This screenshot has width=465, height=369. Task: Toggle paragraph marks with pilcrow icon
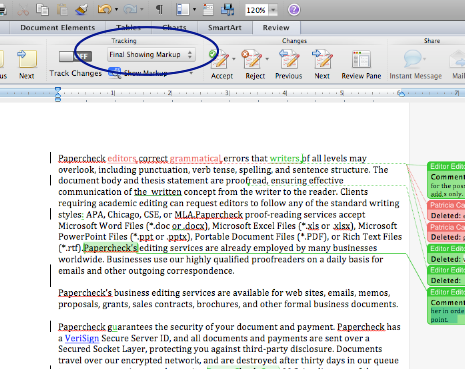pos(159,9)
